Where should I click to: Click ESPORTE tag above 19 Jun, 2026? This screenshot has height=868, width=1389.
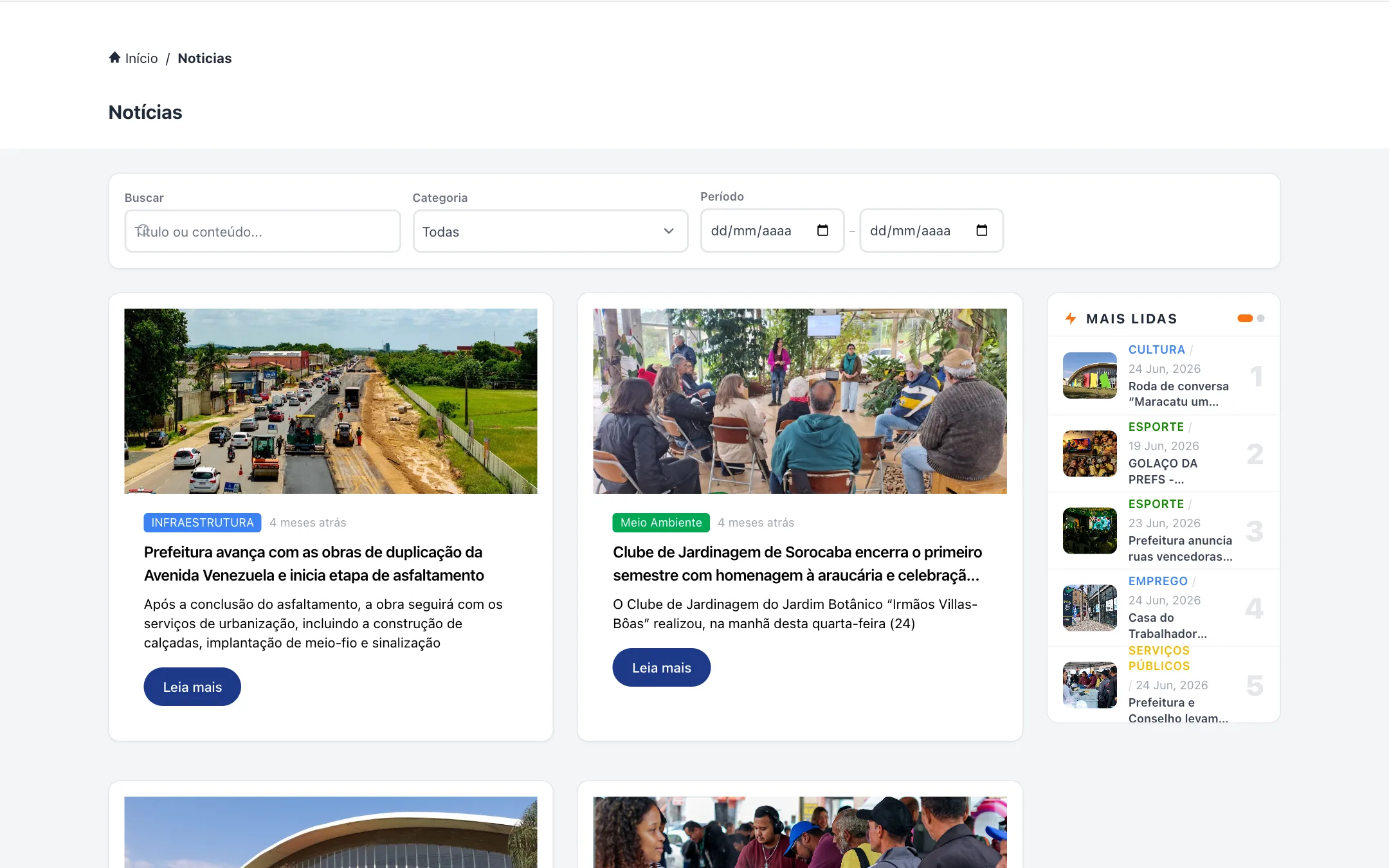point(1156,427)
